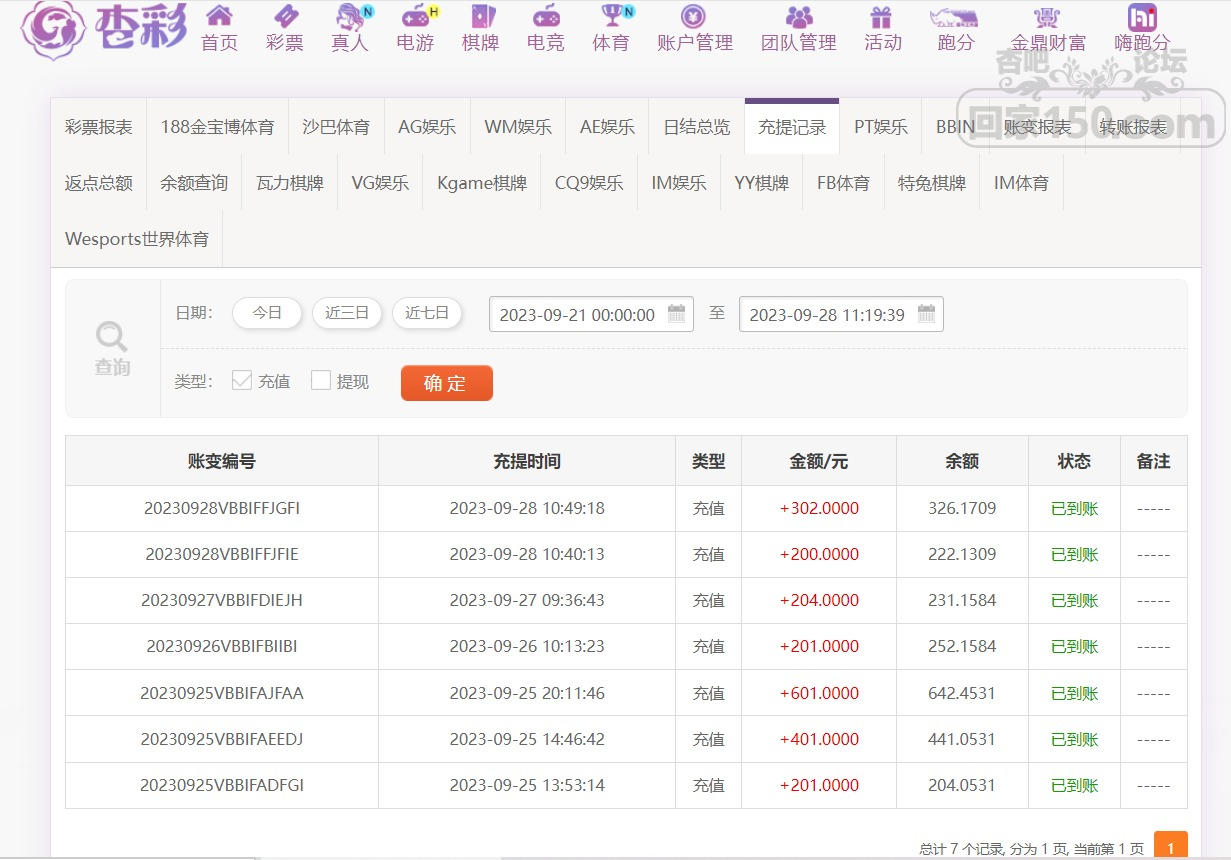The height and width of the screenshot is (860, 1231).
Task: Open the 彩票 lottery icon
Action: pyautogui.click(x=285, y=17)
